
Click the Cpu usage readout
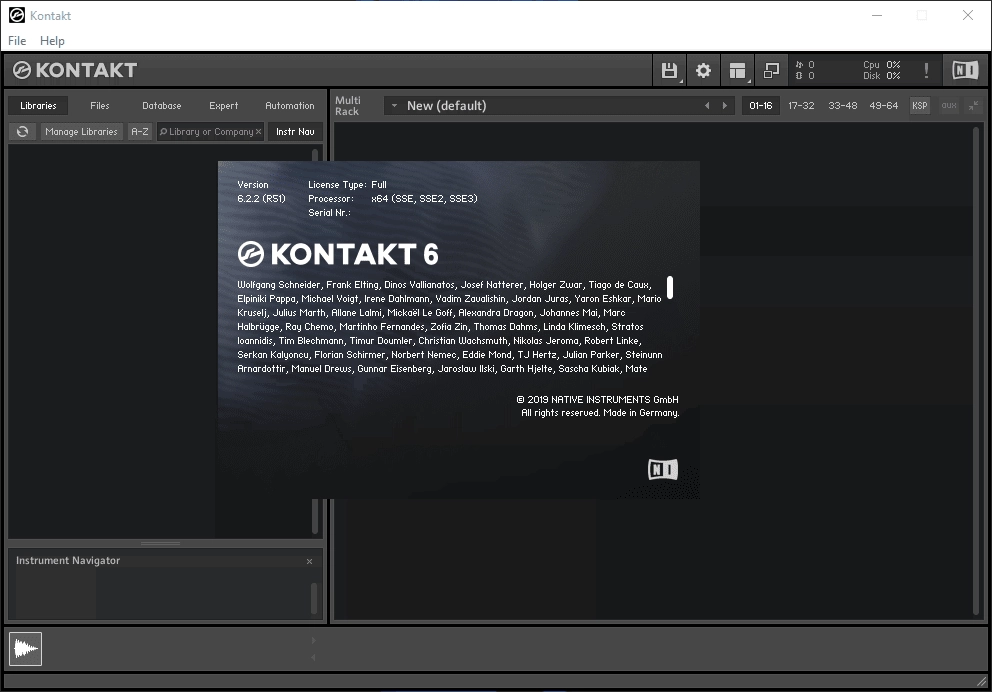tap(881, 65)
